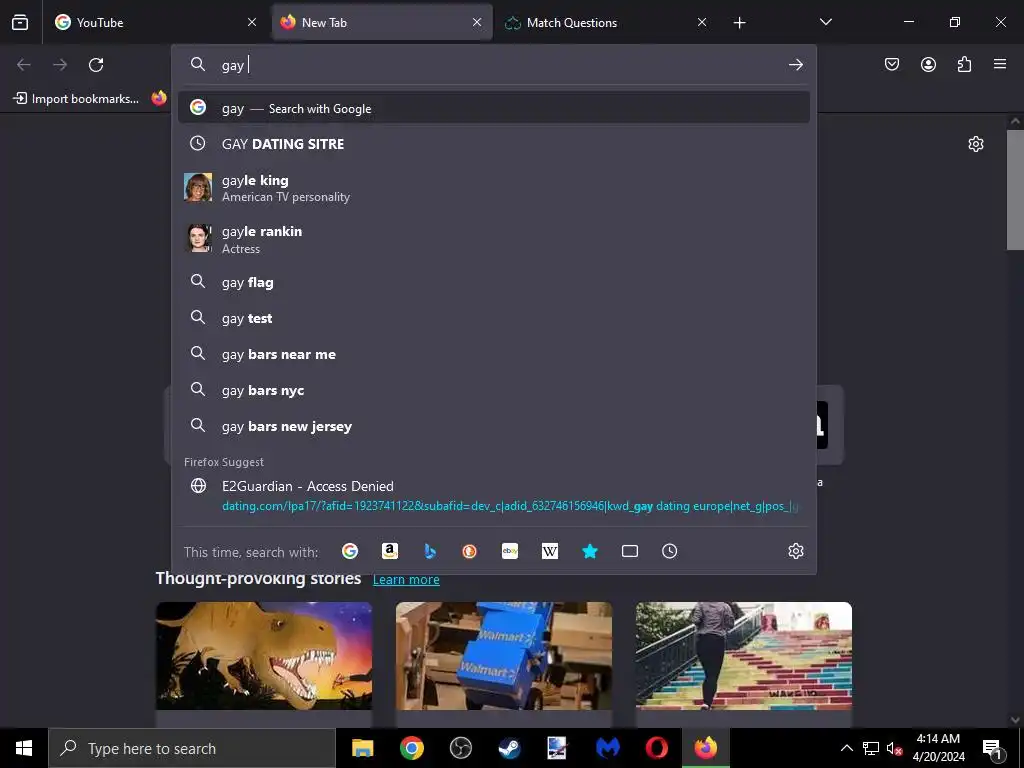Select GAY DATING SITRE history suggestion
The height and width of the screenshot is (768, 1024).
point(494,144)
